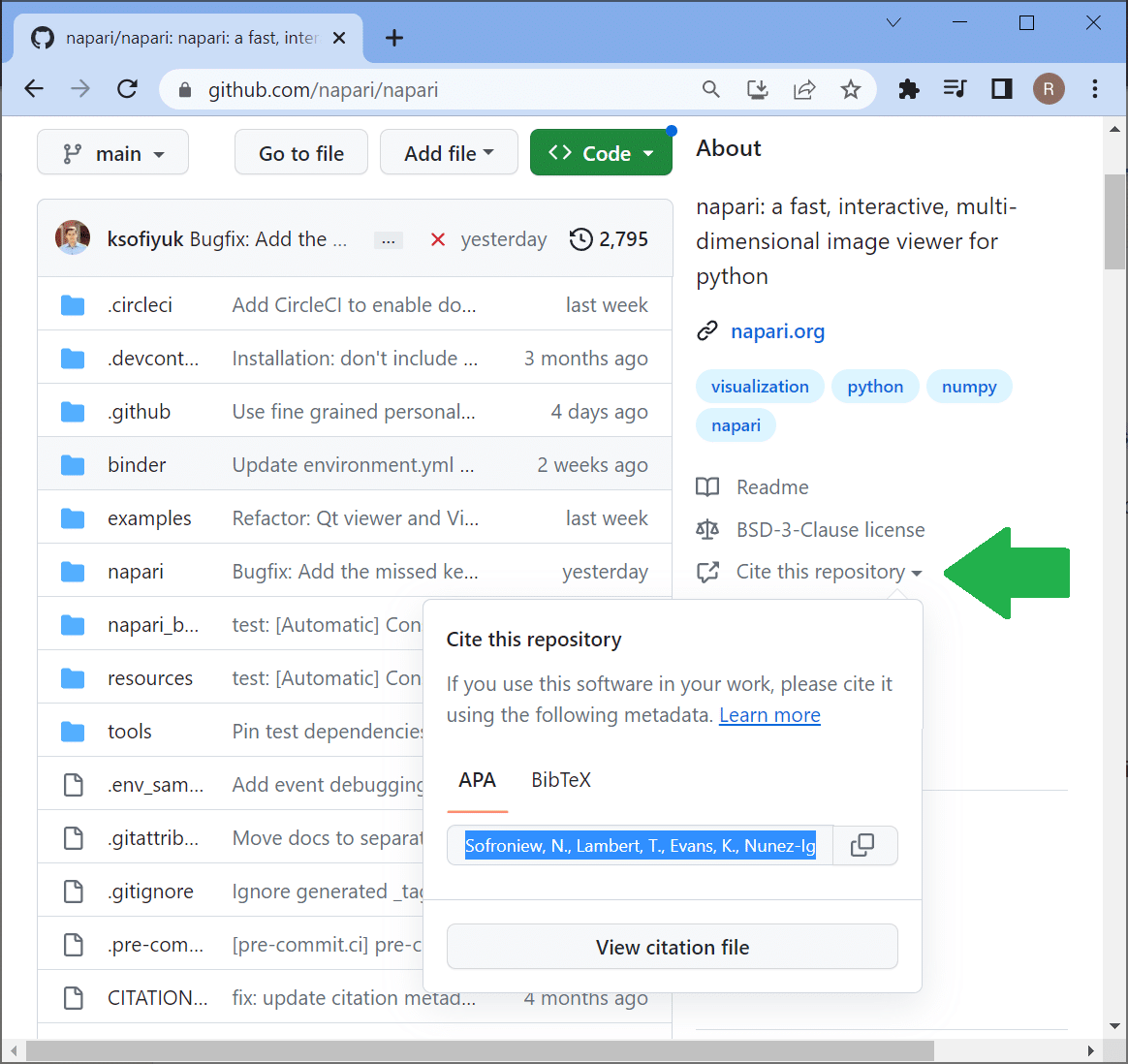Select the APA citation tab
Screen dimensions: 1128x1064
click(477, 780)
